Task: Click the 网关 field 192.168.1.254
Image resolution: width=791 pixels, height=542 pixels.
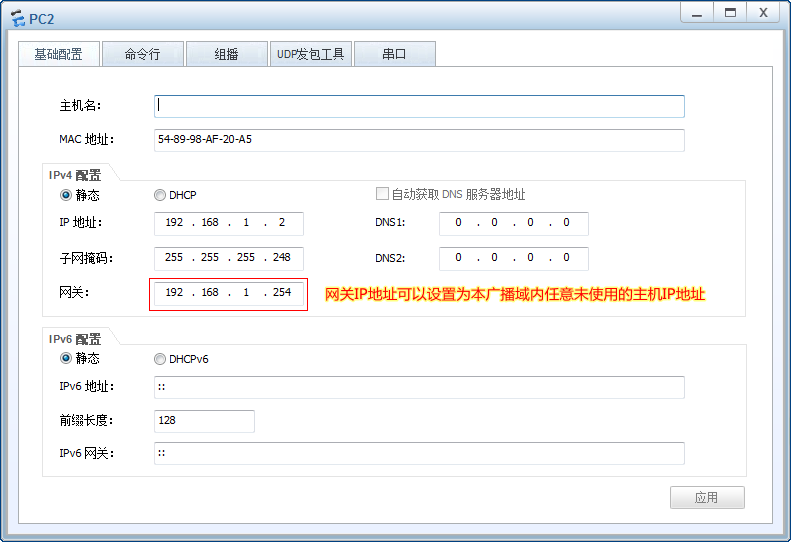Action: point(229,293)
